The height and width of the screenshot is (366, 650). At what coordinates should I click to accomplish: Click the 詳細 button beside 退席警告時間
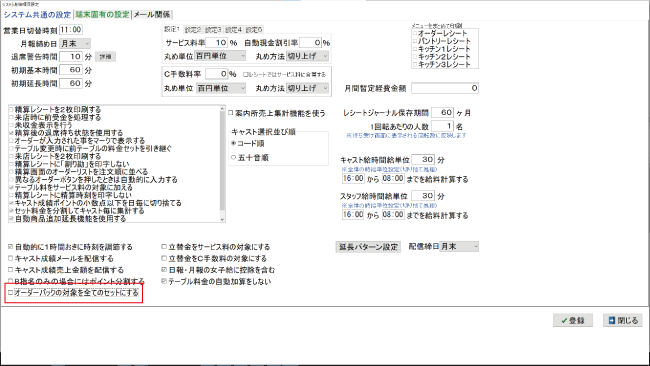coord(105,57)
